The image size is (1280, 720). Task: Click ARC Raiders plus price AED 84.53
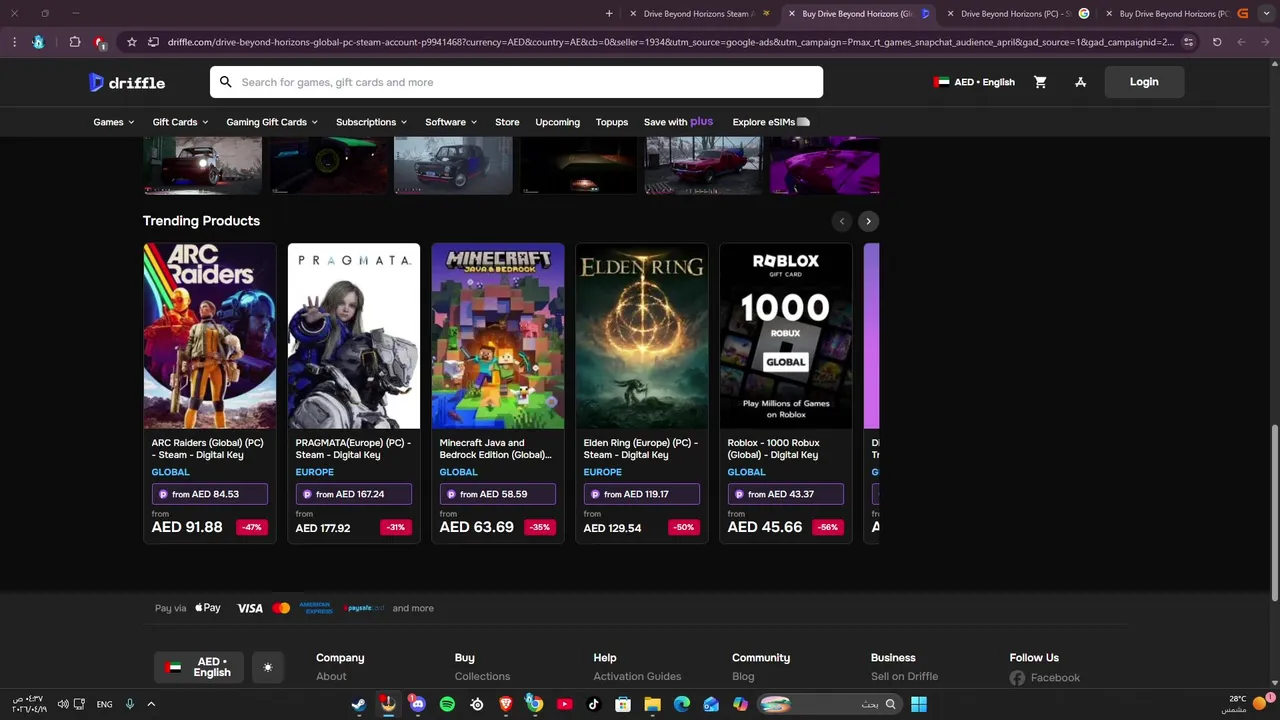tap(210, 494)
